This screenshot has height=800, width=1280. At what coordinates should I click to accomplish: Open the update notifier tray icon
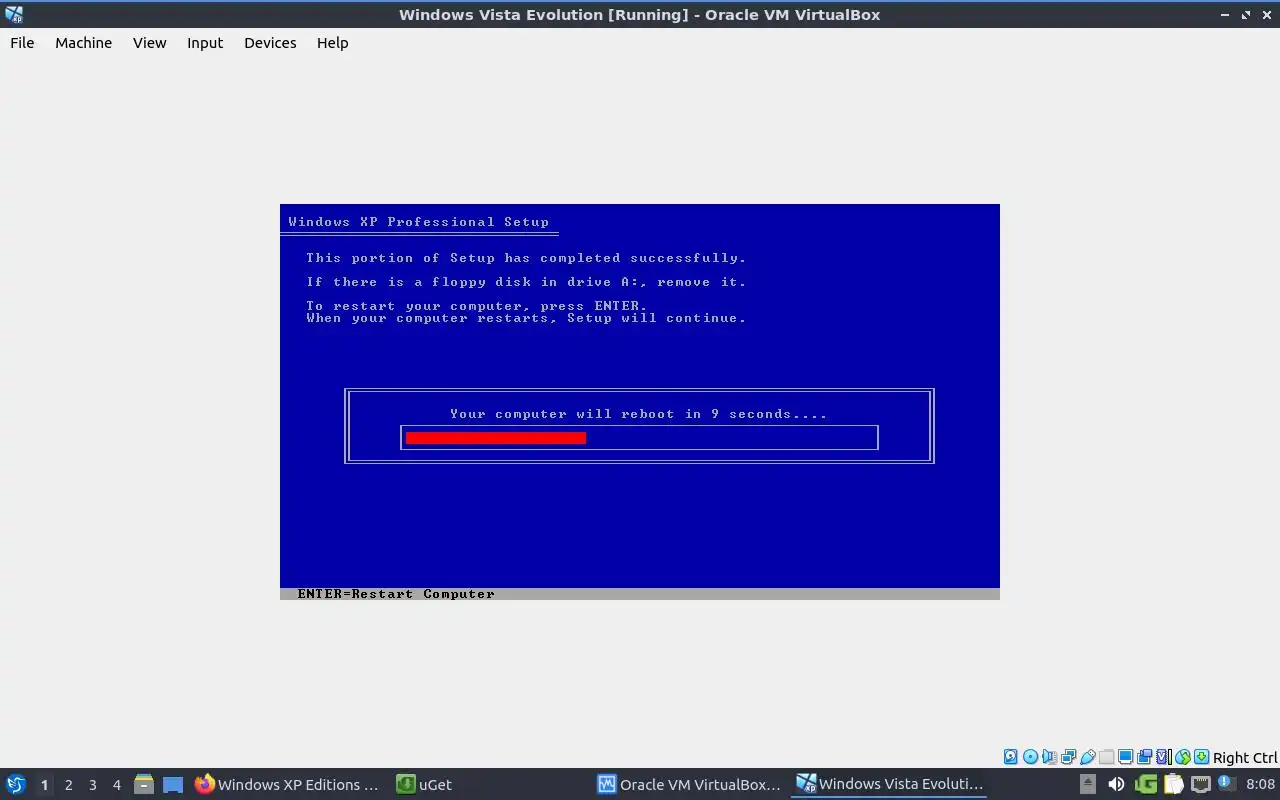tap(1227, 784)
